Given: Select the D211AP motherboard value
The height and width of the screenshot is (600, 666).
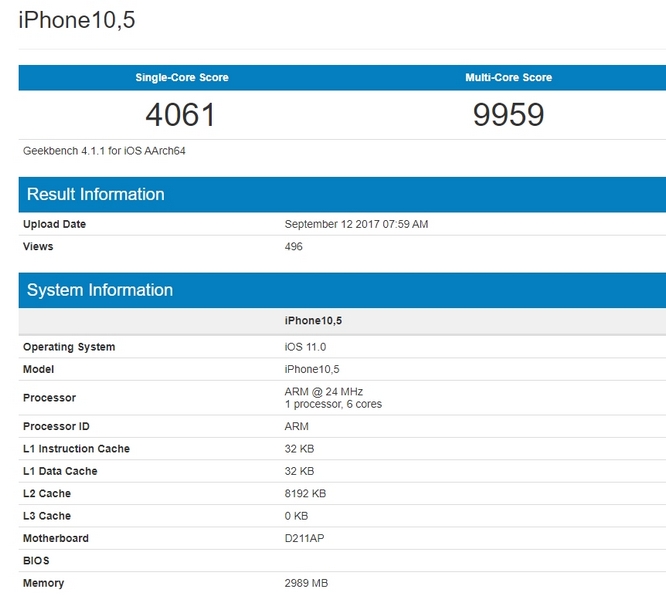Looking at the screenshot, I should pyautogui.click(x=304, y=538).
